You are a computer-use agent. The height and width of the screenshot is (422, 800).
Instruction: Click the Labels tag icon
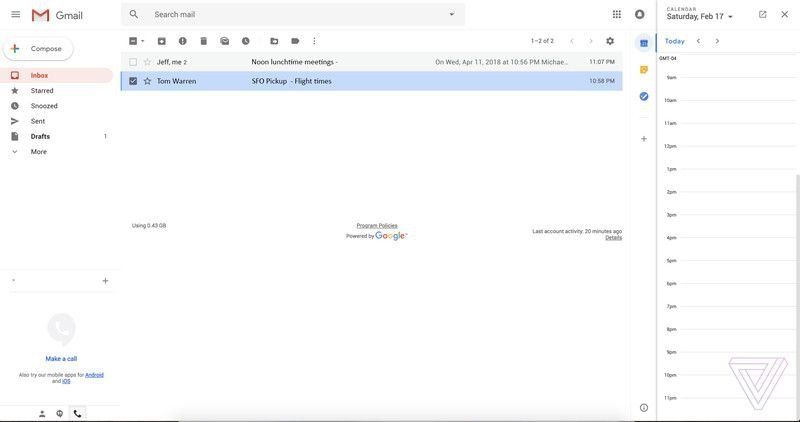pos(295,41)
